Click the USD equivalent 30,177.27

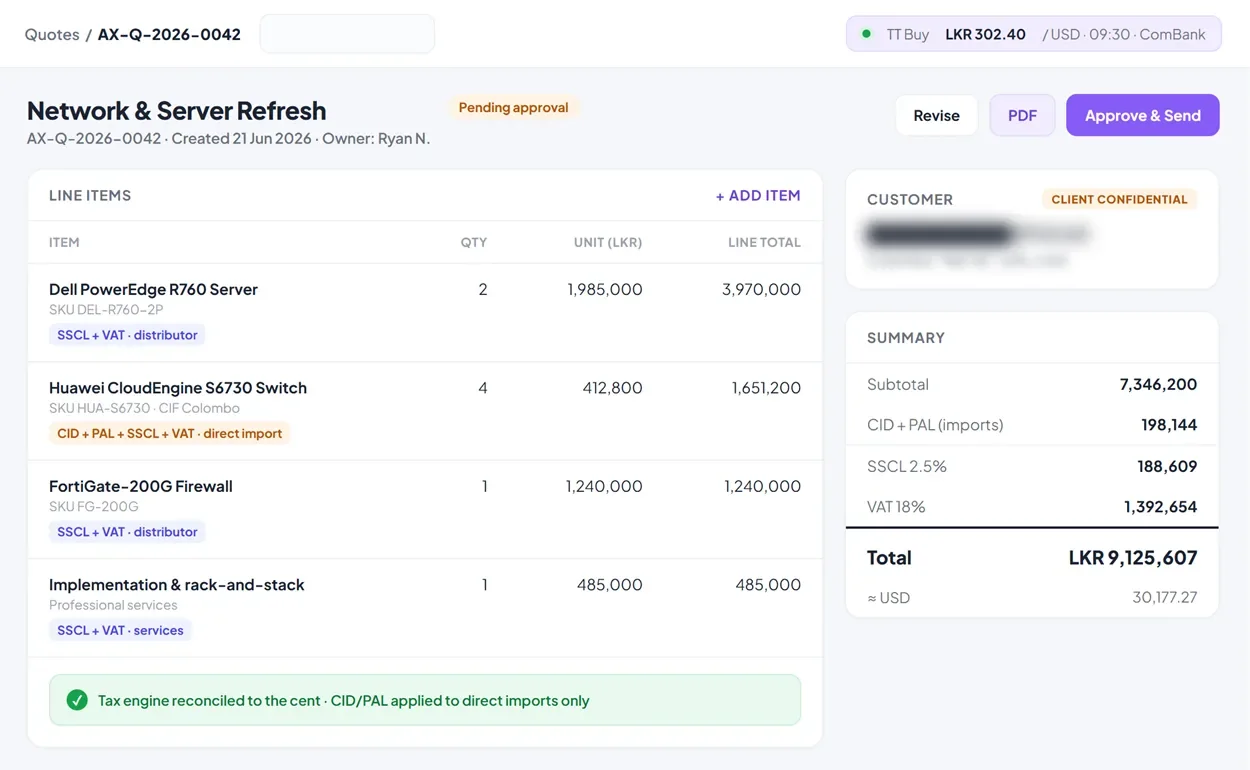coord(1164,597)
